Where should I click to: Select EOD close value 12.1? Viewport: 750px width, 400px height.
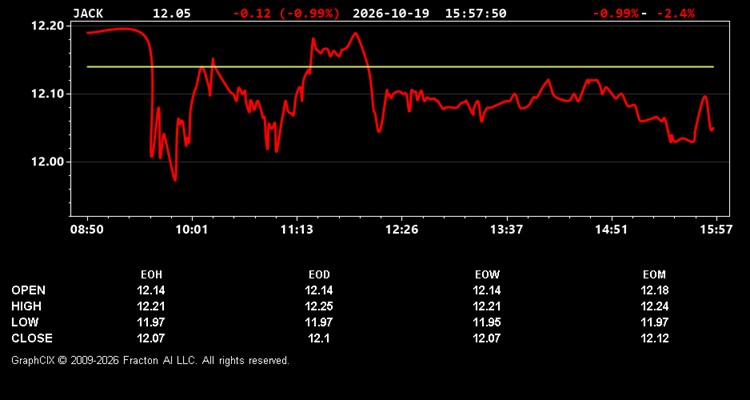(319, 338)
